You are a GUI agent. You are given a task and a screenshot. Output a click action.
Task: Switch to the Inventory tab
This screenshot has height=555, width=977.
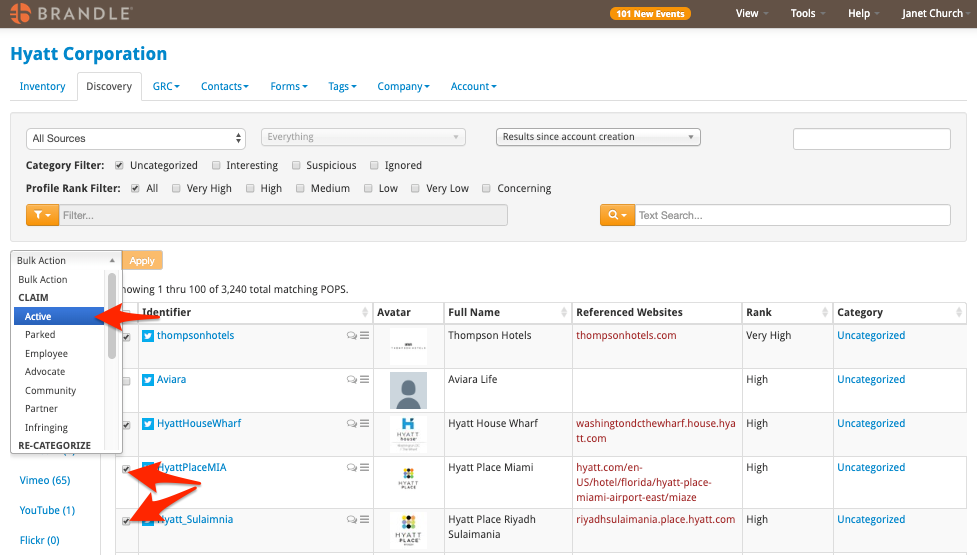(x=43, y=86)
